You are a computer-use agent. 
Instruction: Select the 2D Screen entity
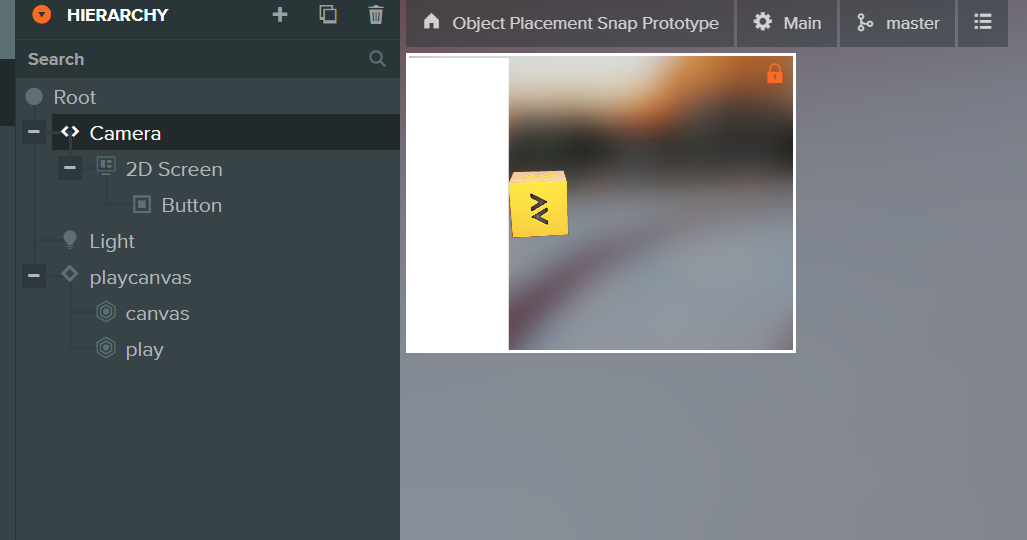(174, 169)
